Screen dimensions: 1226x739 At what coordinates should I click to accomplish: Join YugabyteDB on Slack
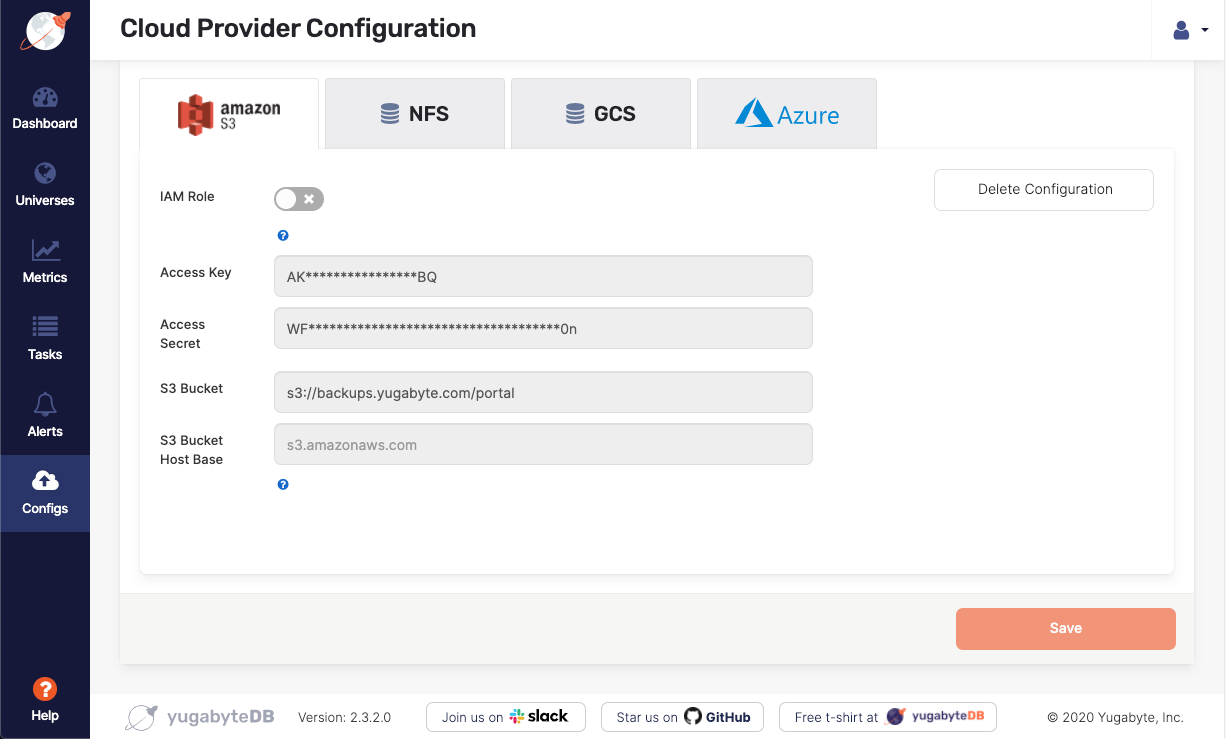505,716
